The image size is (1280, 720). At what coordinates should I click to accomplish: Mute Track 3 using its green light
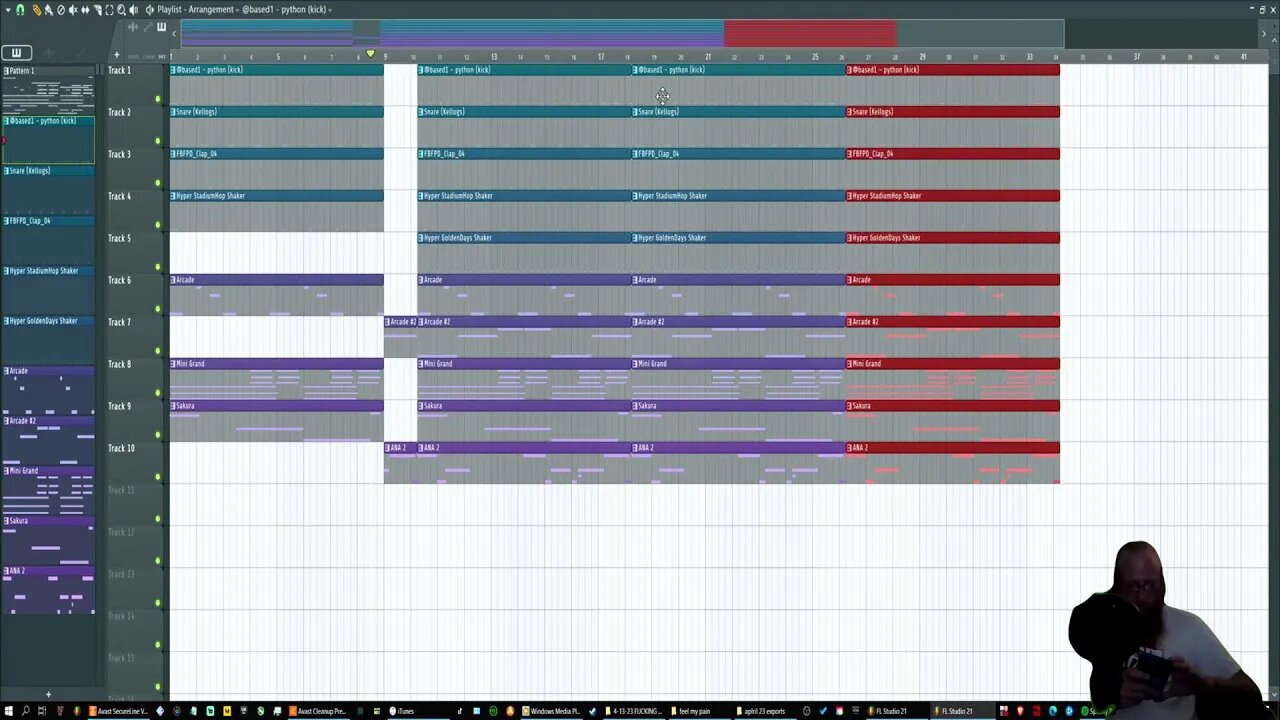pyautogui.click(x=157, y=182)
